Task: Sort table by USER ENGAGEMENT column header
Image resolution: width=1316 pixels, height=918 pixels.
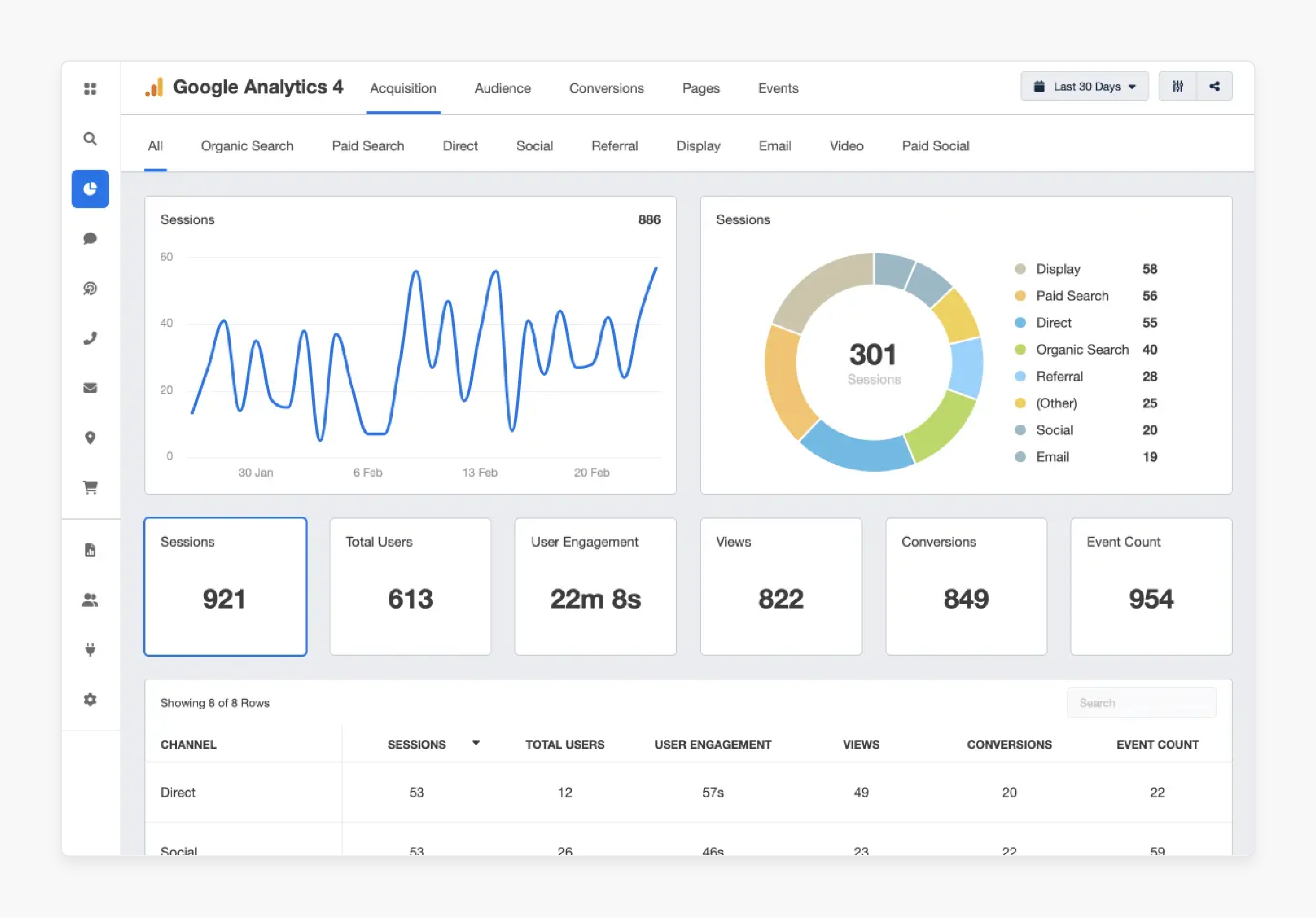Action: point(713,744)
